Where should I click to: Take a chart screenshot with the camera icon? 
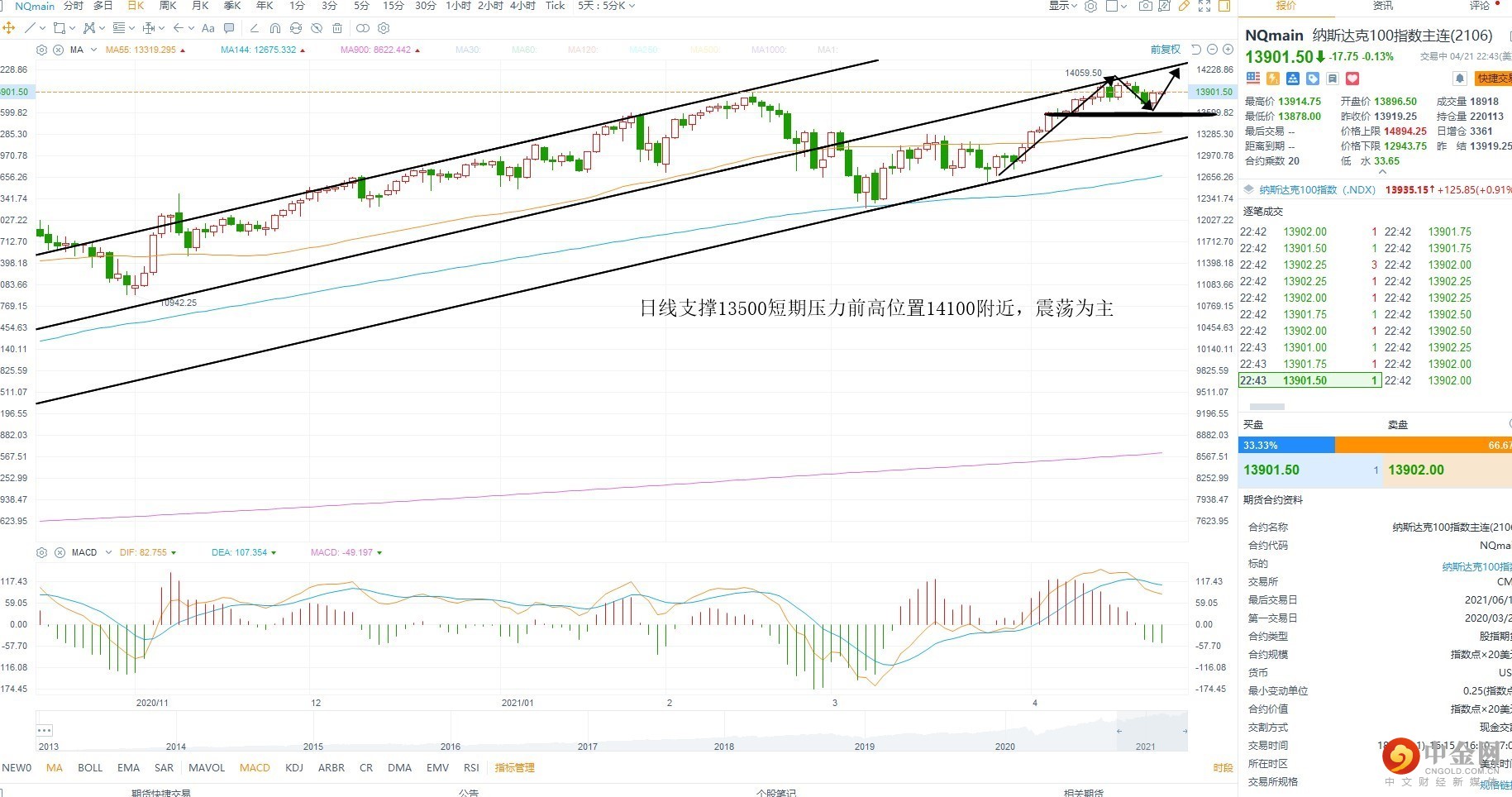click(x=1146, y=6)
